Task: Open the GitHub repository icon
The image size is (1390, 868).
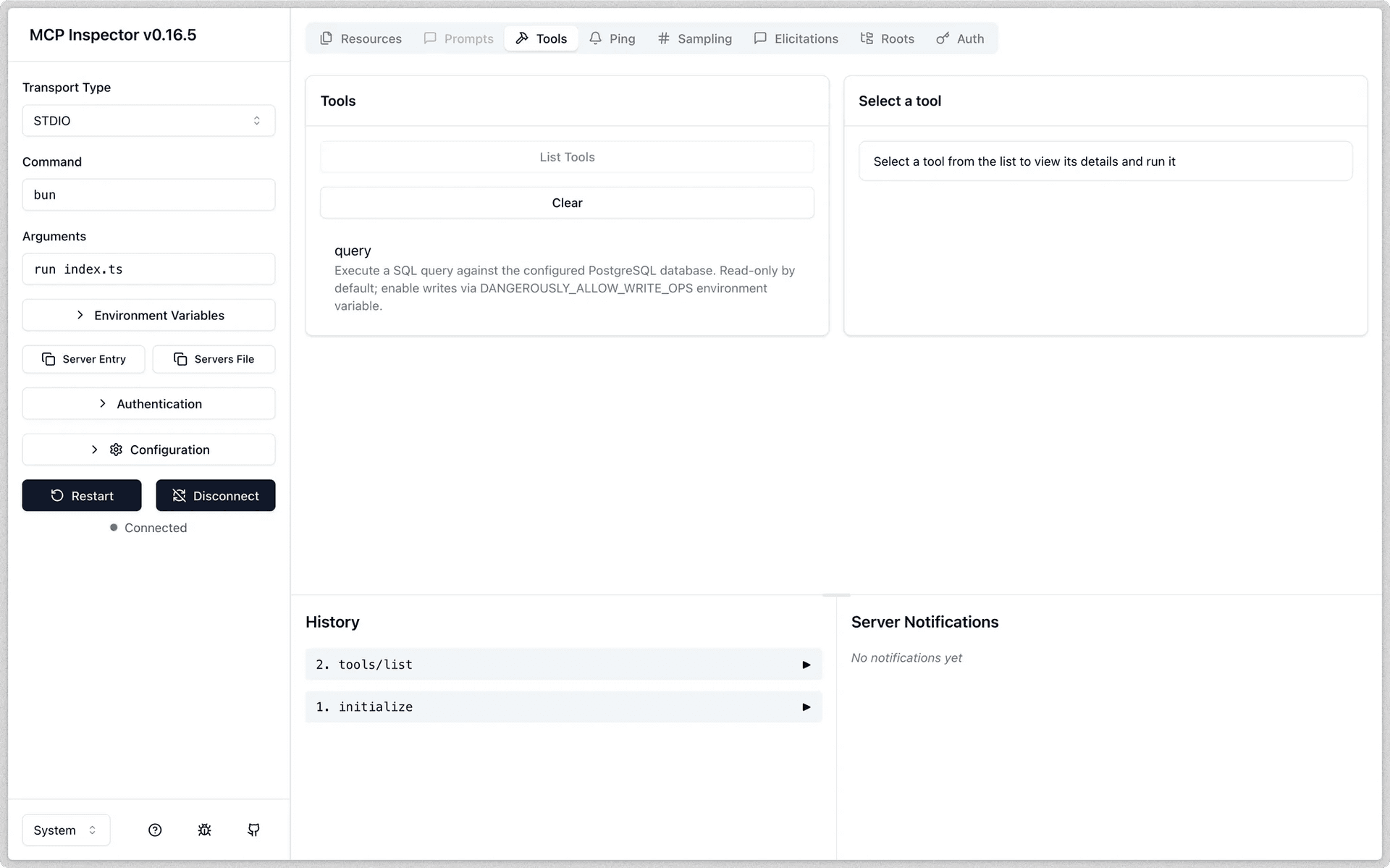Action: click(253, 830)
